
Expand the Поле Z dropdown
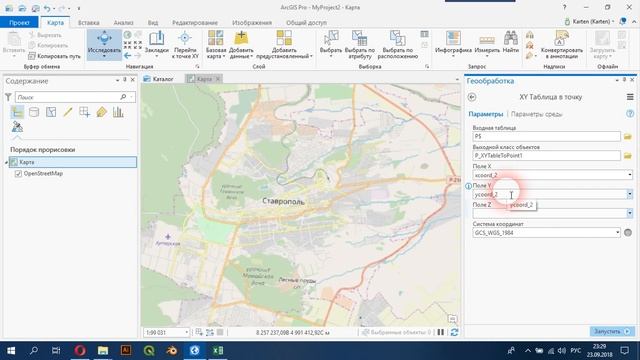[629, 213]
